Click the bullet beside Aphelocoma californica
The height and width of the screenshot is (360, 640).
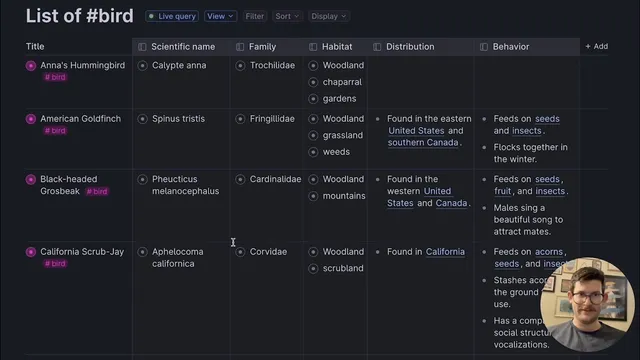coord(142,252)
